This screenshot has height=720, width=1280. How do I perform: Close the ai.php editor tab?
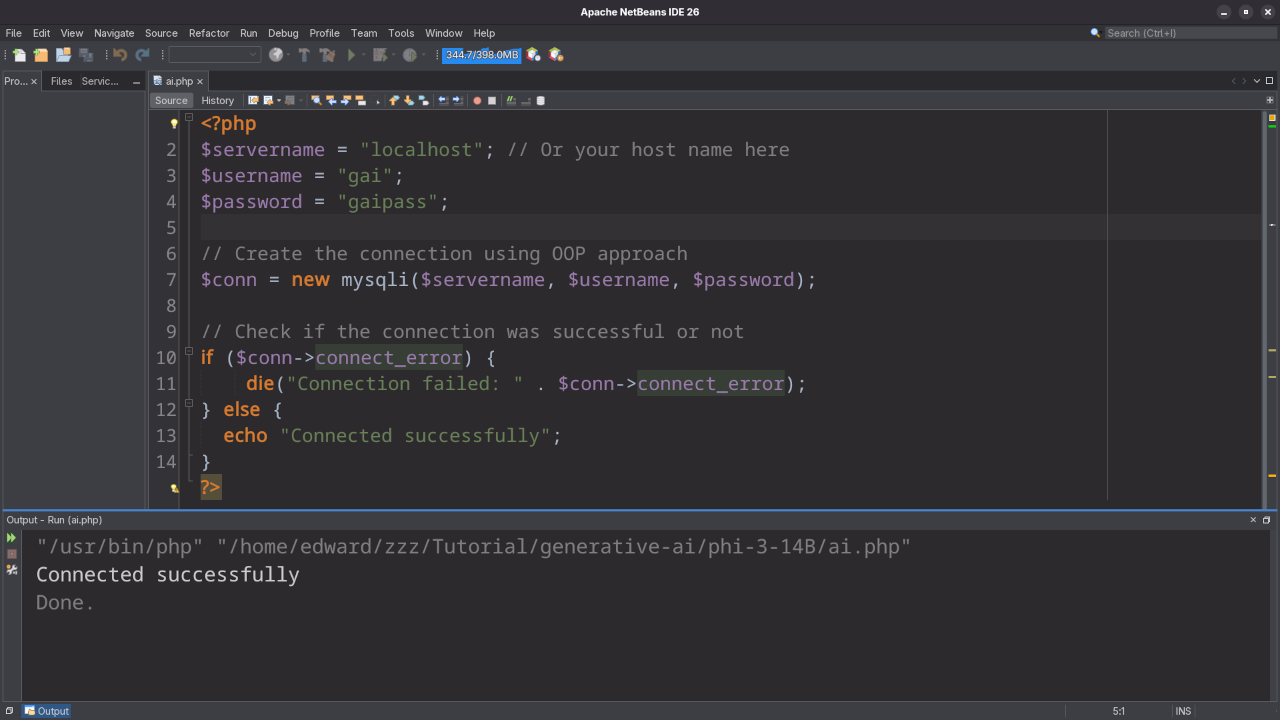tap(200, 81)
